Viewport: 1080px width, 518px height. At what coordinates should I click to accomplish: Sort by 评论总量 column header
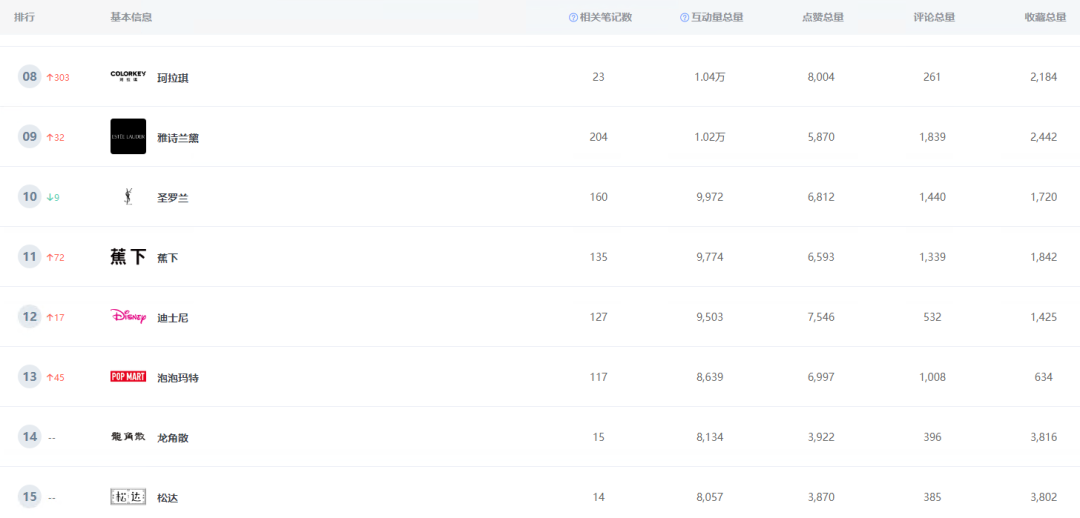[933, 17]
